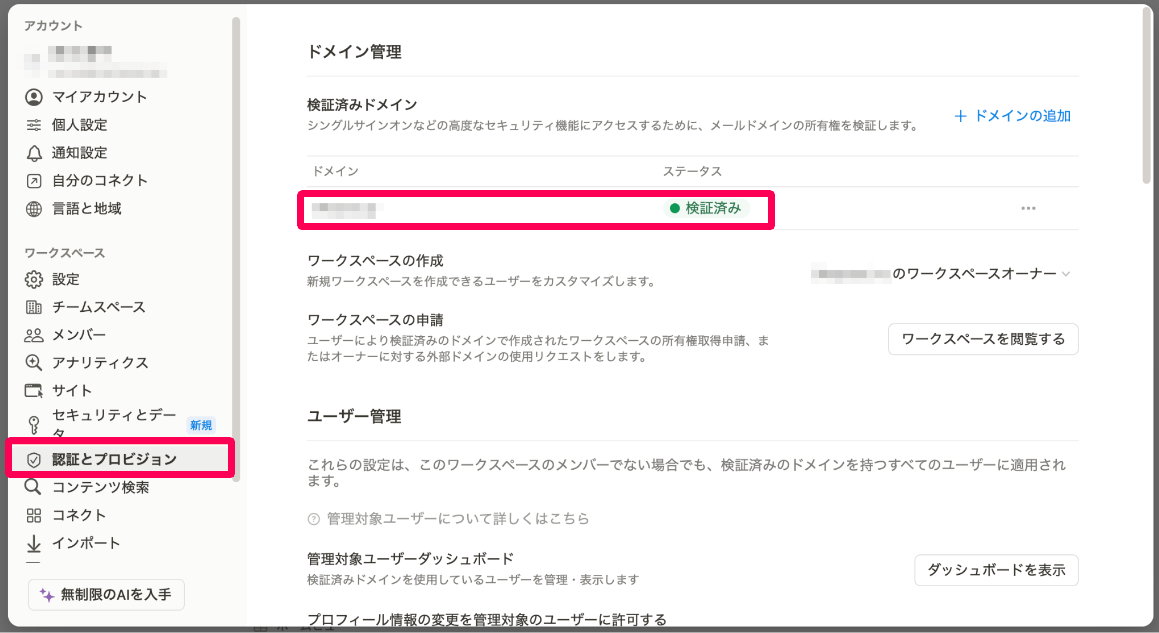Click the 検証済みドメイン subheading
Image resolution: width=1159 pixels, height=633 pixels.
tap(362, 105)
